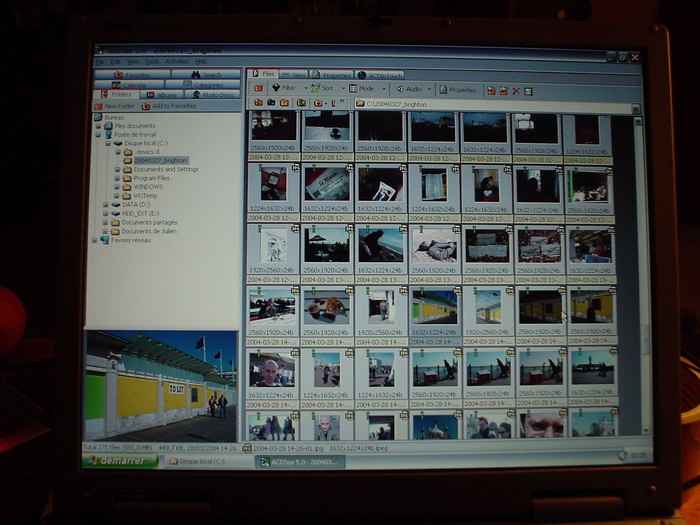The image size is (700, 525).
Task: Collapse the Poste de travail tree node
Action: [98, 134]
